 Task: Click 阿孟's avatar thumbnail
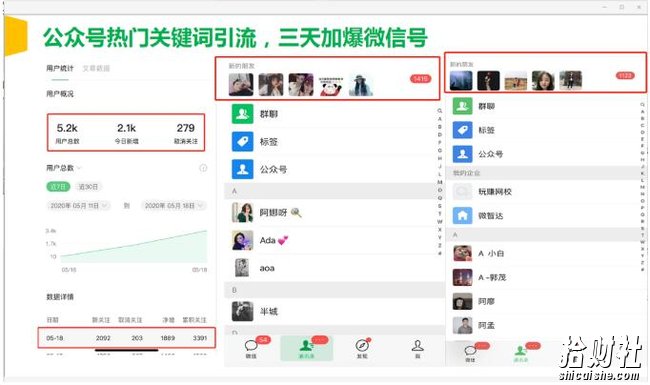[462, 325]
